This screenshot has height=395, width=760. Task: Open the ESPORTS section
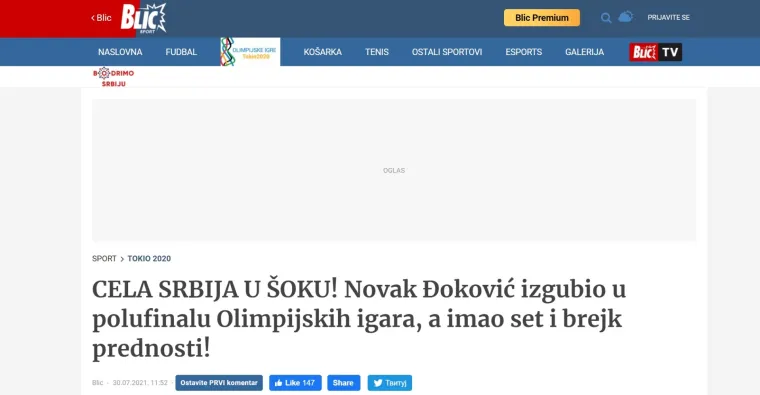523,52
